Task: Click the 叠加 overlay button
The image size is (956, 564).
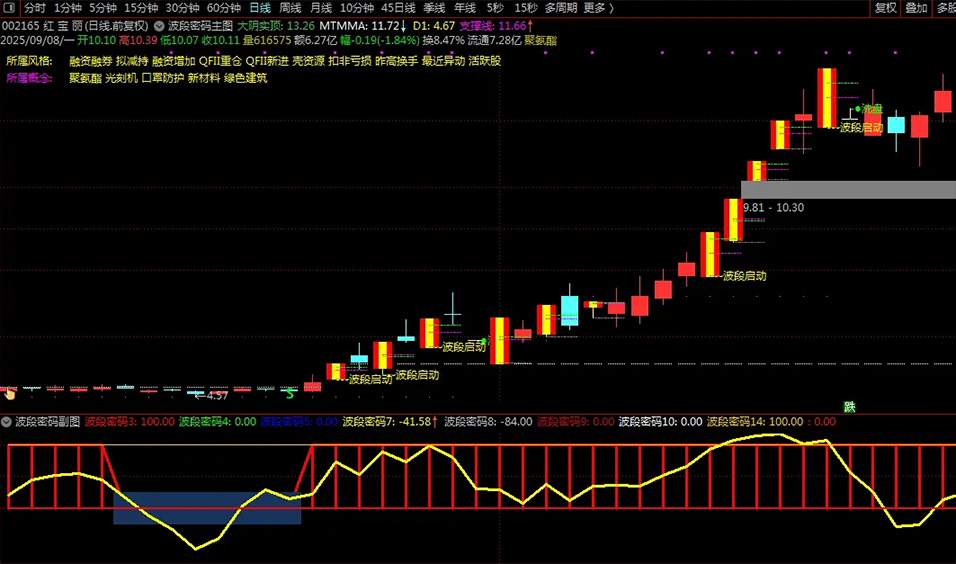Action: click(916, 7)
